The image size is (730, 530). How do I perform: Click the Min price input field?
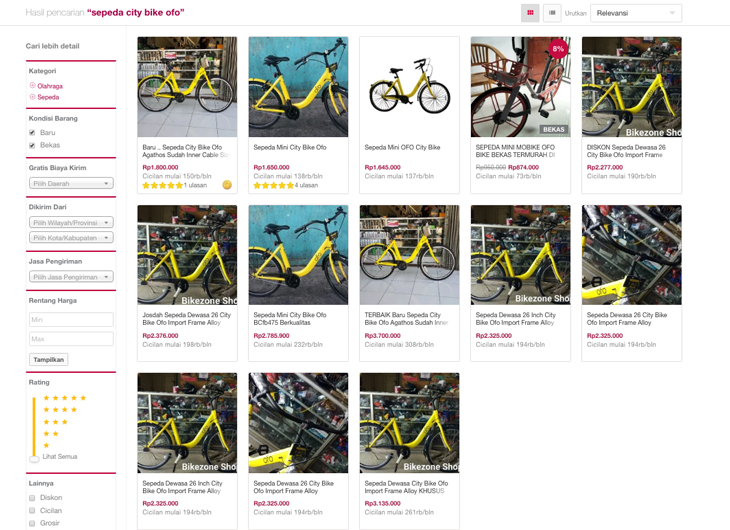[71, 319]
